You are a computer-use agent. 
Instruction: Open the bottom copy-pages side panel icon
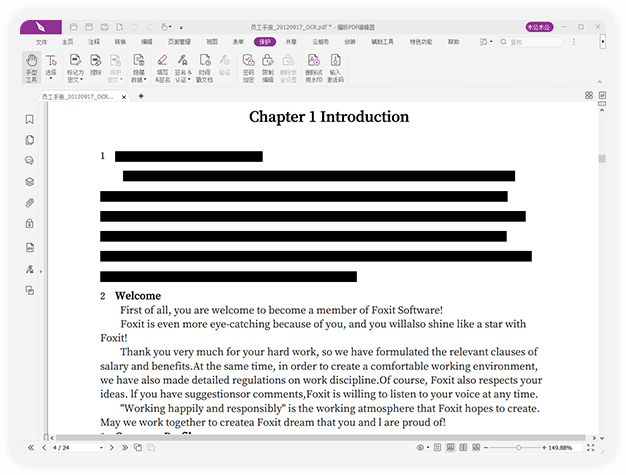click(x=30, y=290)
